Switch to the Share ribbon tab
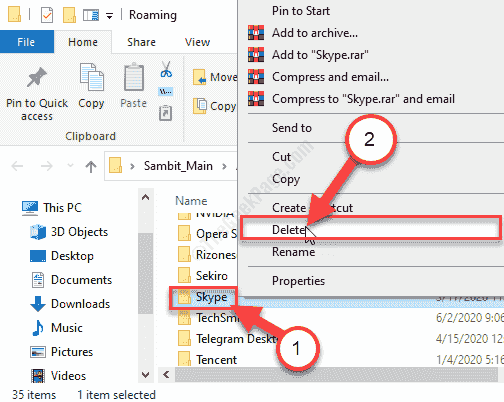 point(141,42)
